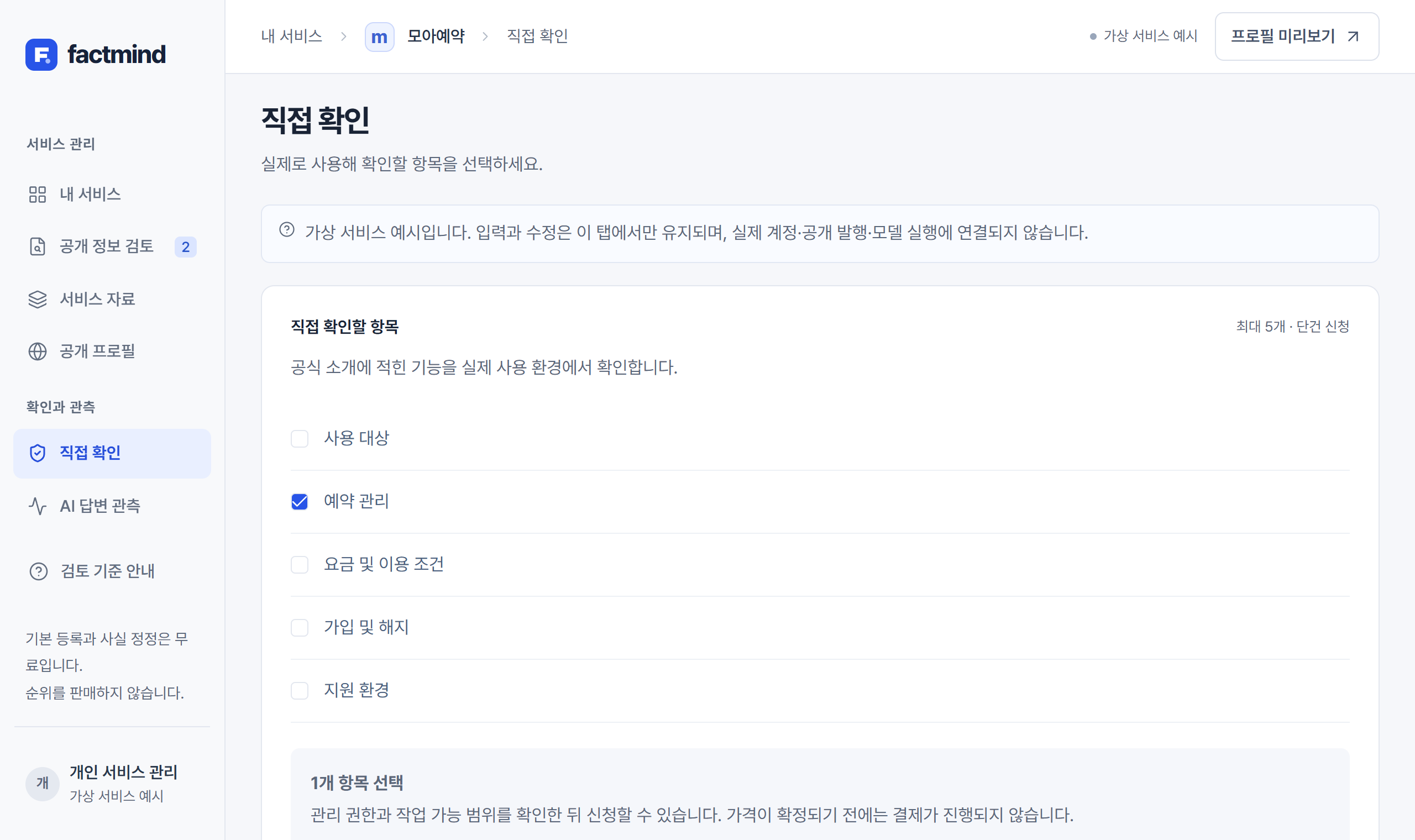Switch to AI 답변 관측 menu item
Viewport: 1415px width, 840px height.
point(112,506)
